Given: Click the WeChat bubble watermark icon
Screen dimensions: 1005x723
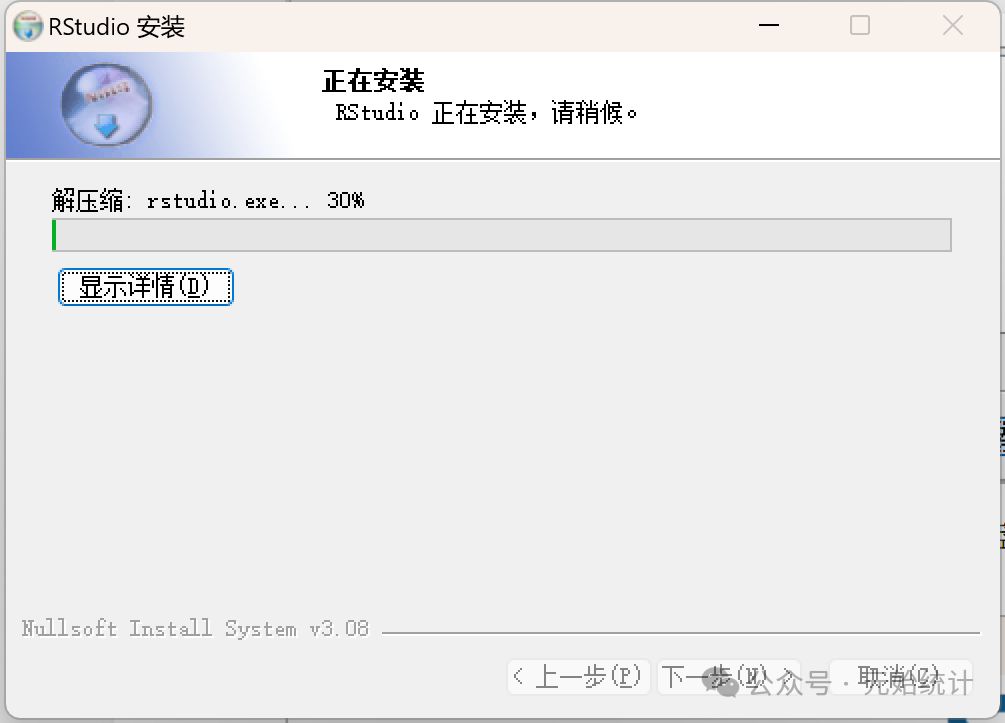Looking at the screenshot, I should tap(721, 683).
